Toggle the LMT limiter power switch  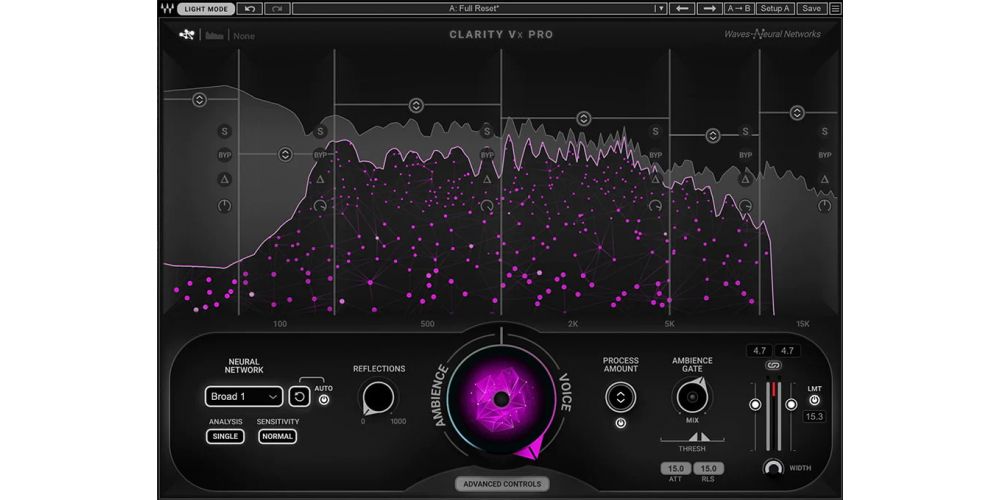[x=814, y=401]
